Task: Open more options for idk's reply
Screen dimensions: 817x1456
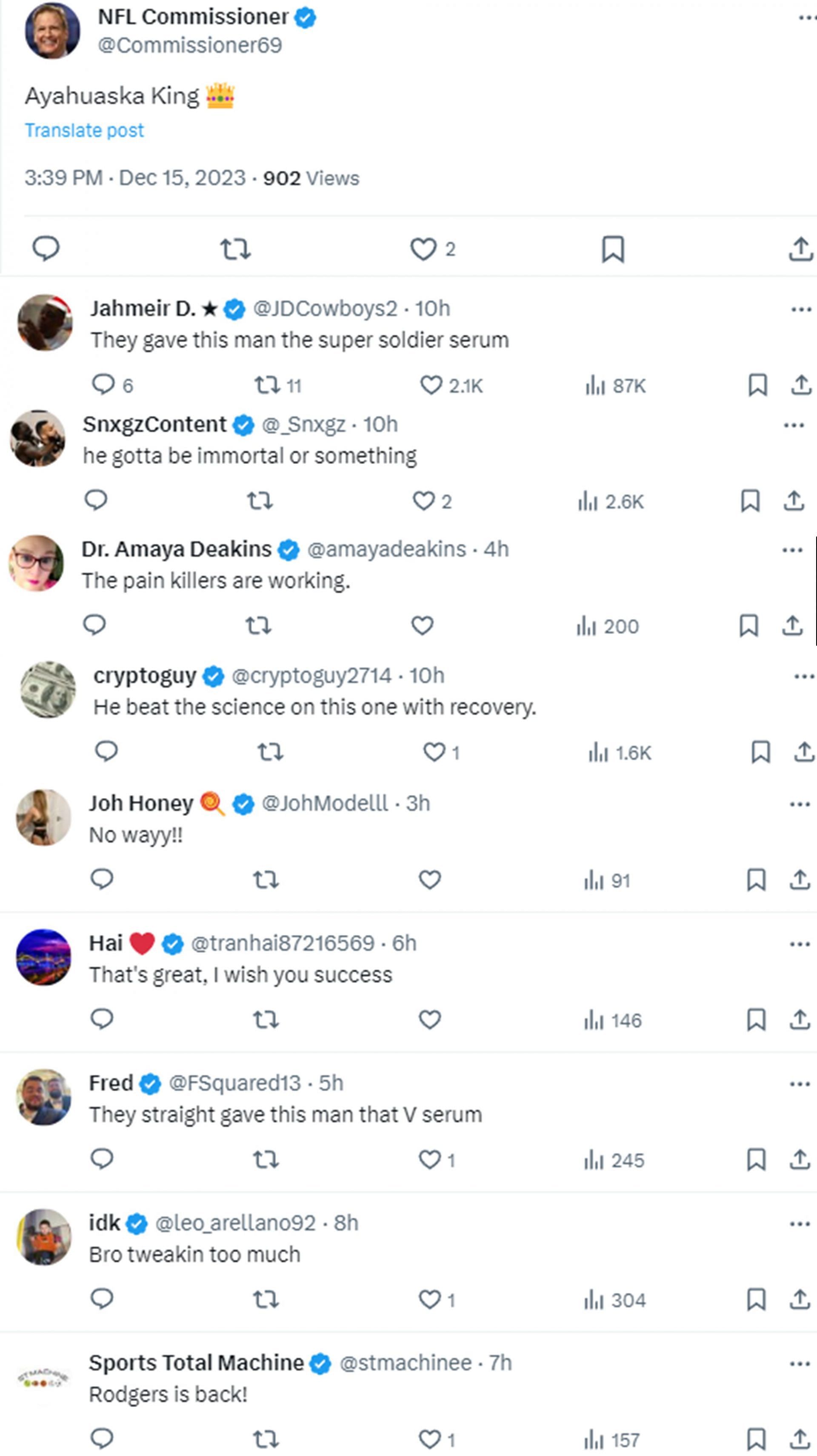Action: point(800,1224)
